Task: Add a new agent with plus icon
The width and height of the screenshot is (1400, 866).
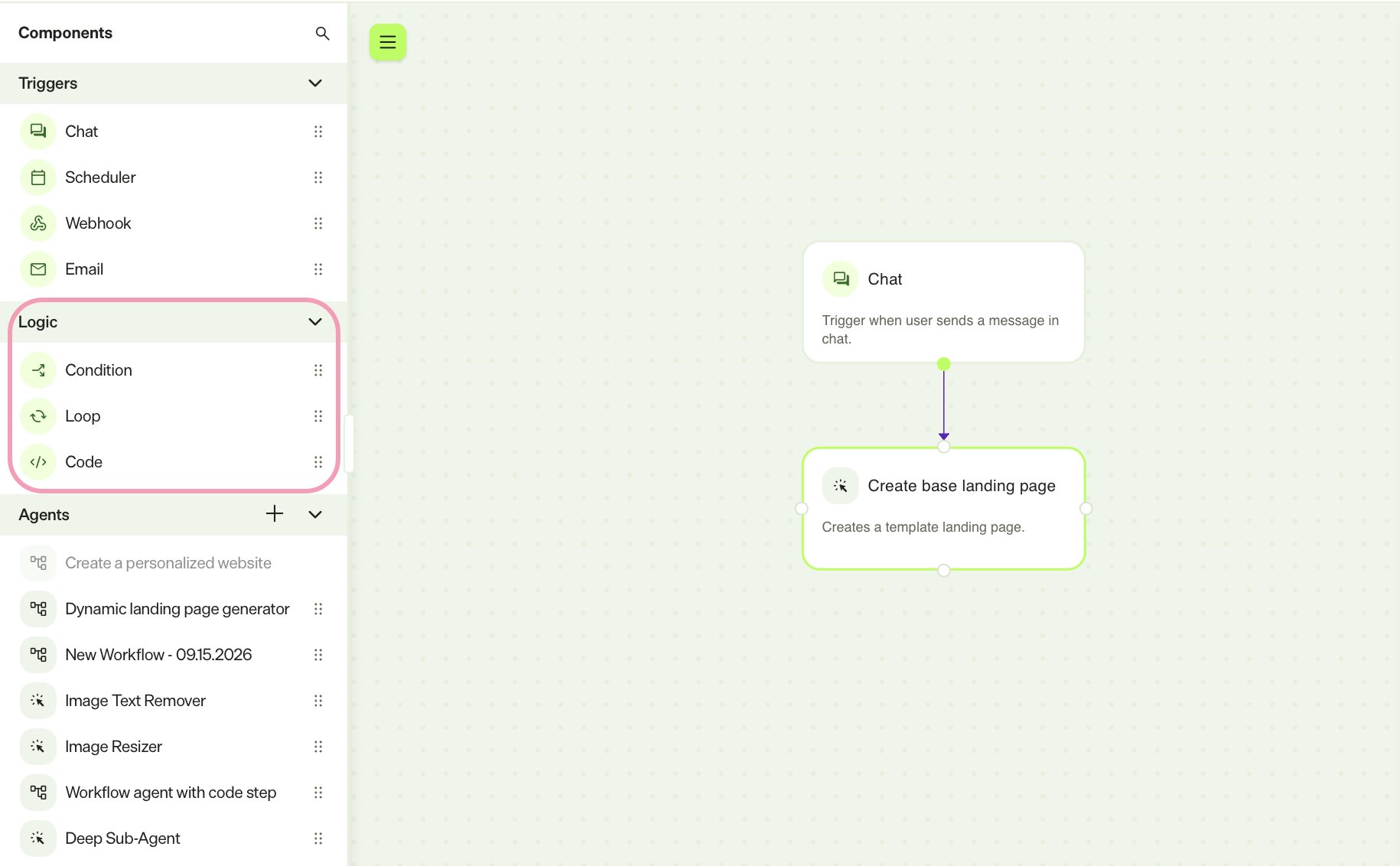Action: [x=275, y=514]
